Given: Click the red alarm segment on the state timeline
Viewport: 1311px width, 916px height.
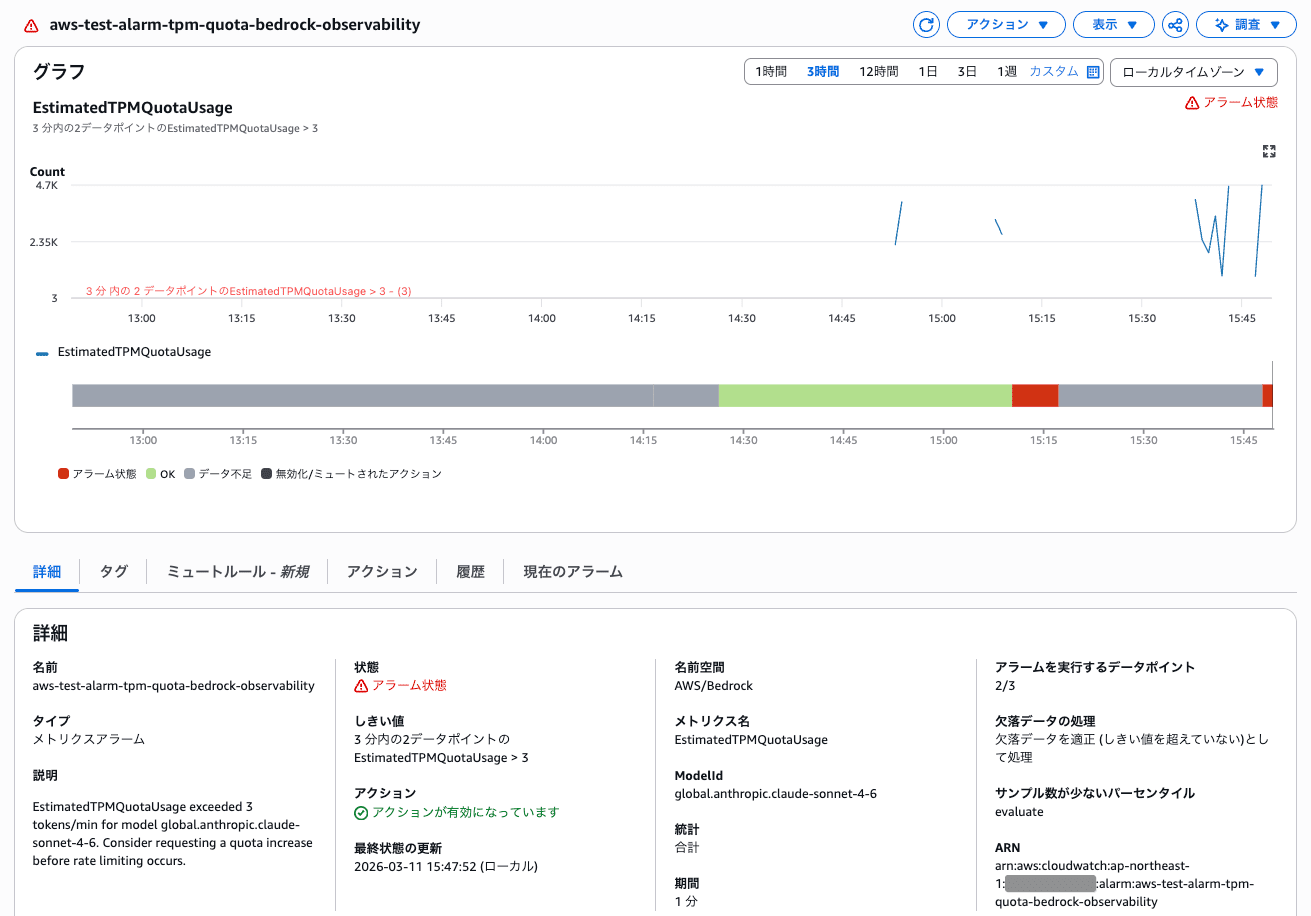Looking at the screenshot, I should pyautogui.click(x=1035, y=395).
